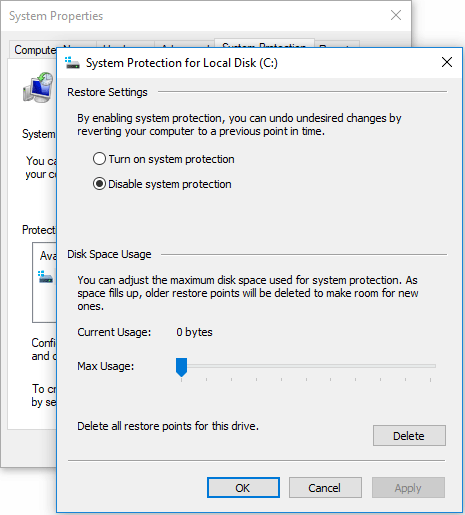The height and width of the screenshot is (515, 465).
Task: Close the System Properties window
Action: tap(396, 15)
